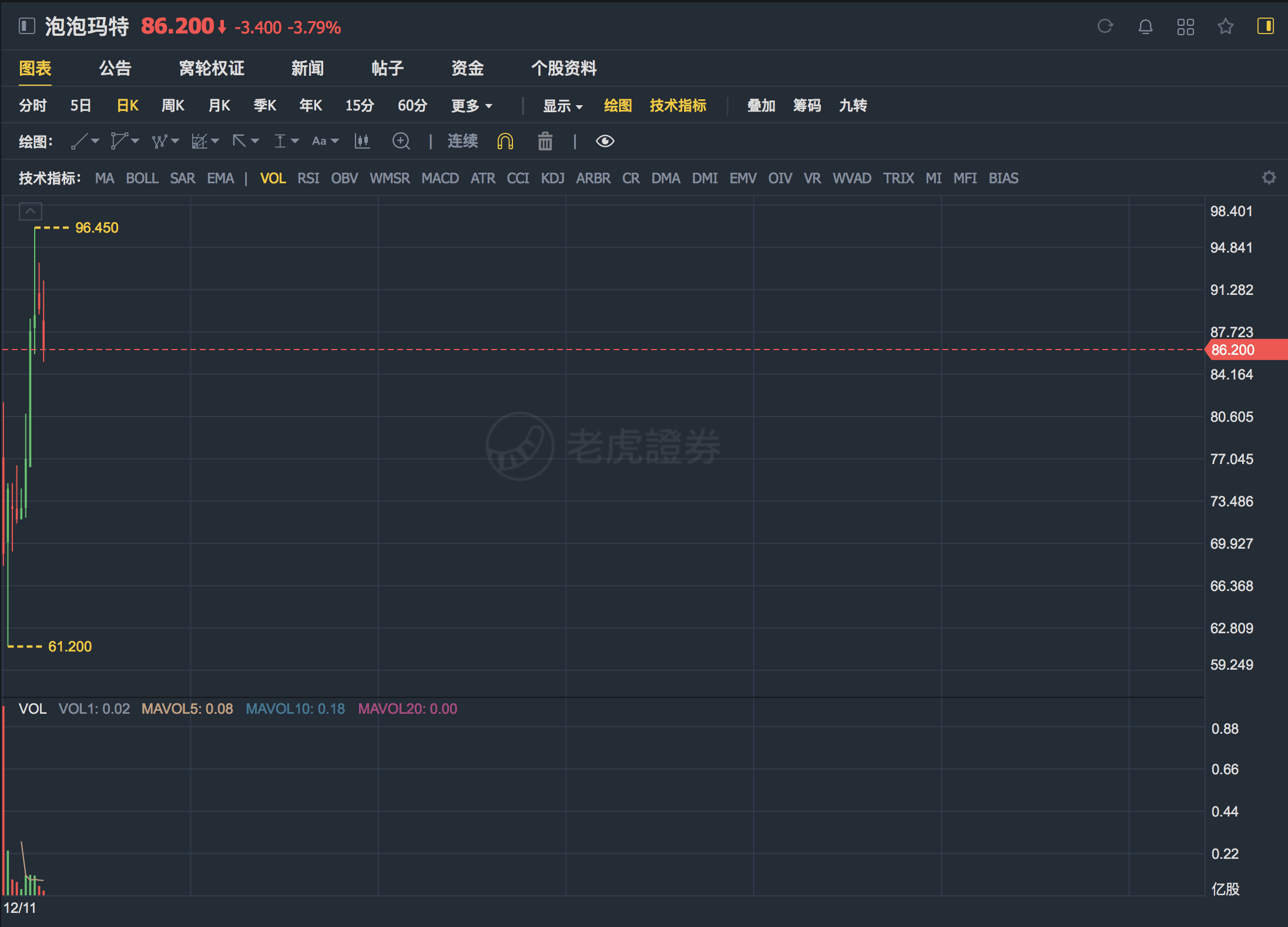Screen dimensions: 1288x927
Task: Click the 叠加 overlay button
Action: (762, 106)
